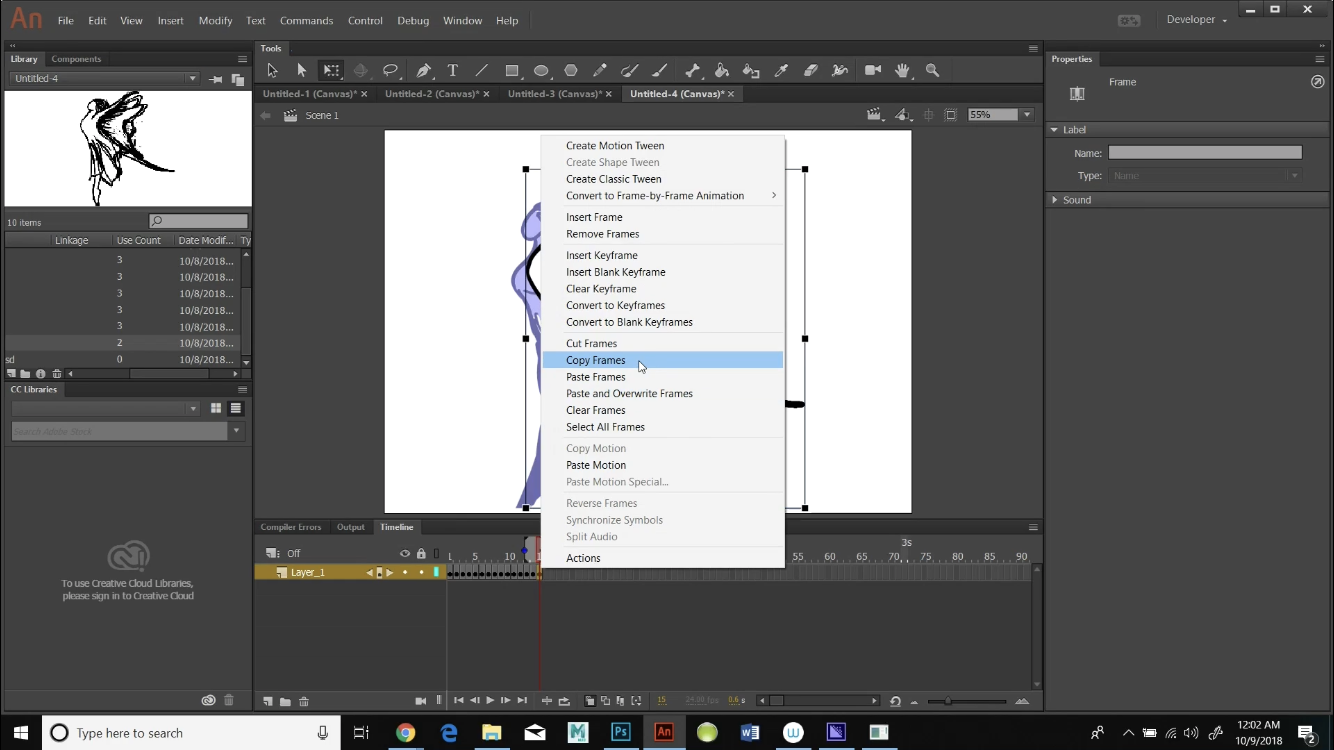Screen dimensions: 1334x750
Task: Select the Bone tool
Action: (691, 70)
